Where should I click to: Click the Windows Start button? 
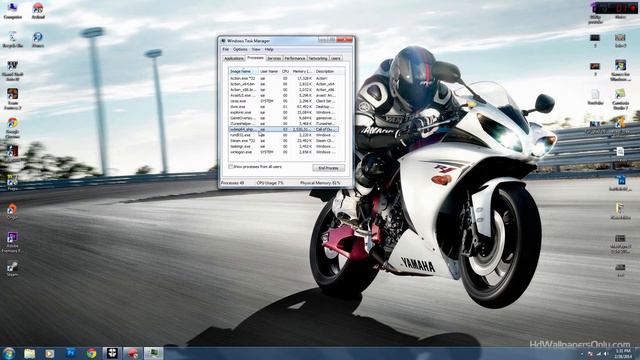pos(9,353)
